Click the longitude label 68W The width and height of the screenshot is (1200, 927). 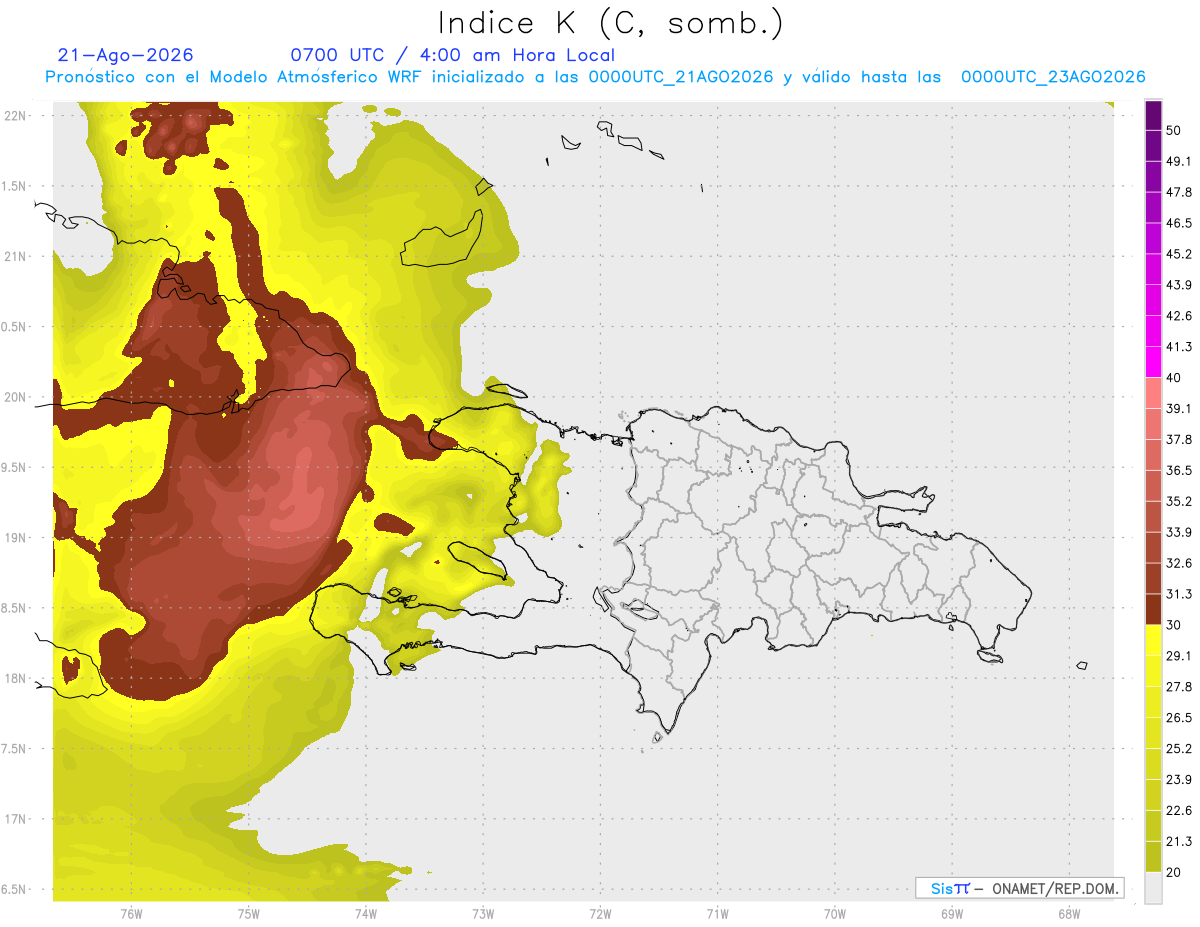tap(1068, 914)
